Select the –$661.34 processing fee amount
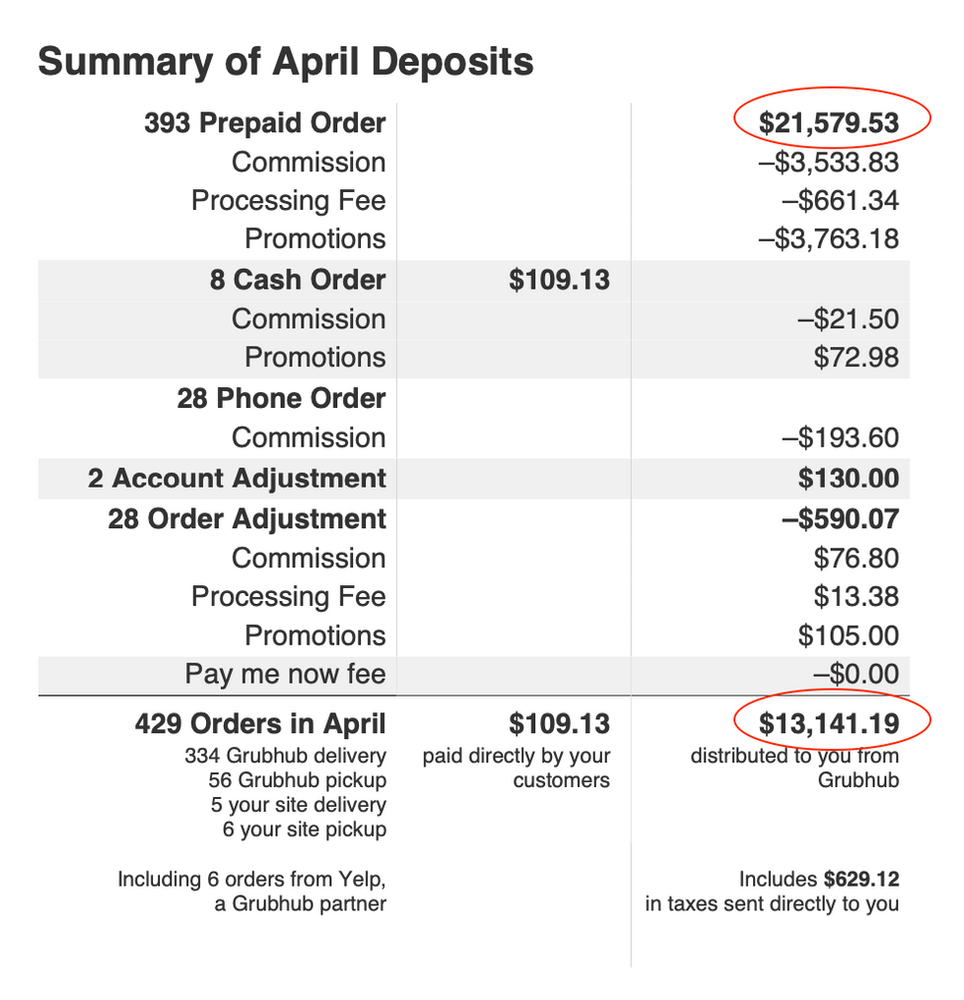 [840, 201]
